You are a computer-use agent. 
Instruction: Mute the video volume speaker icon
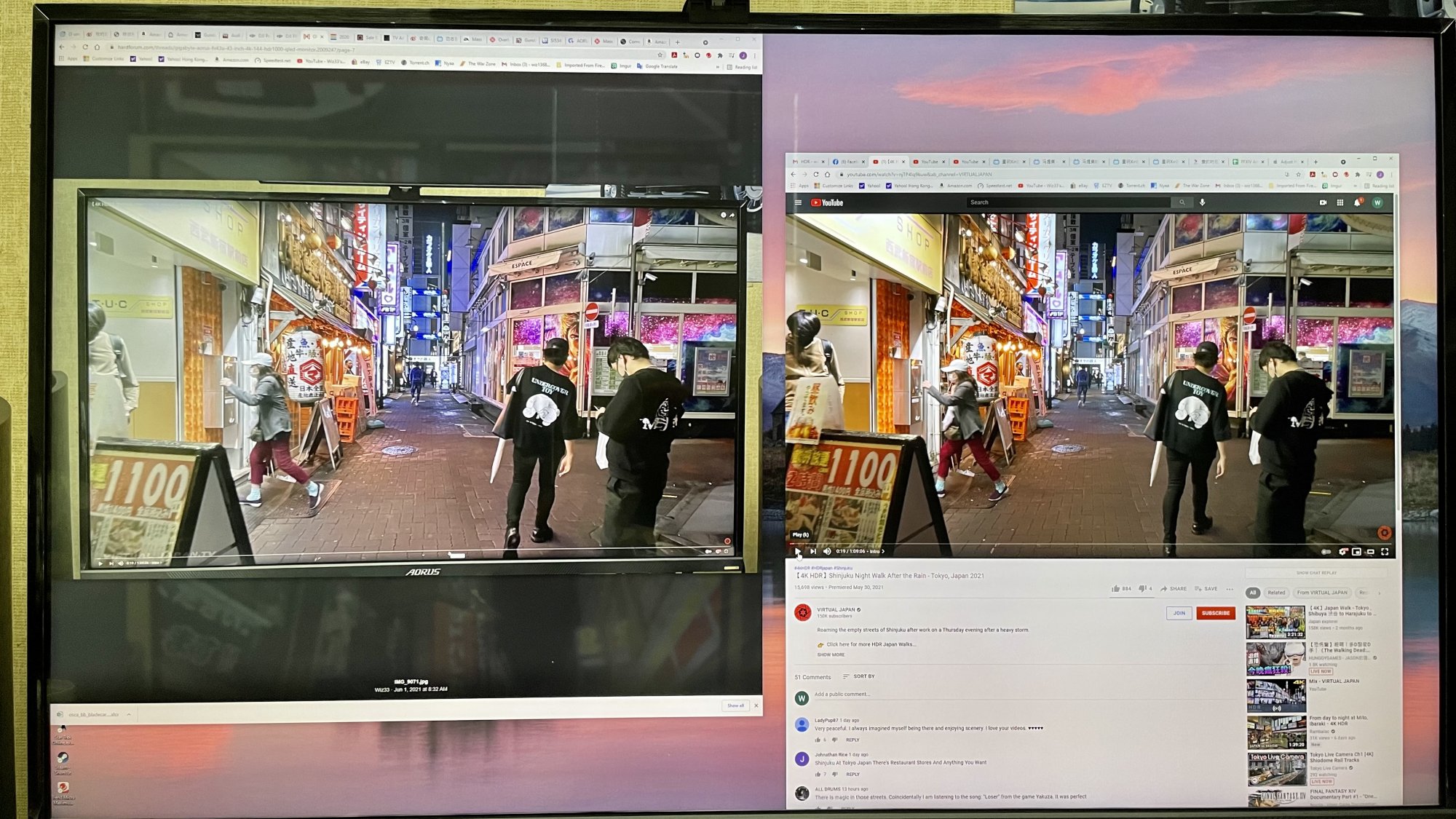827,551
